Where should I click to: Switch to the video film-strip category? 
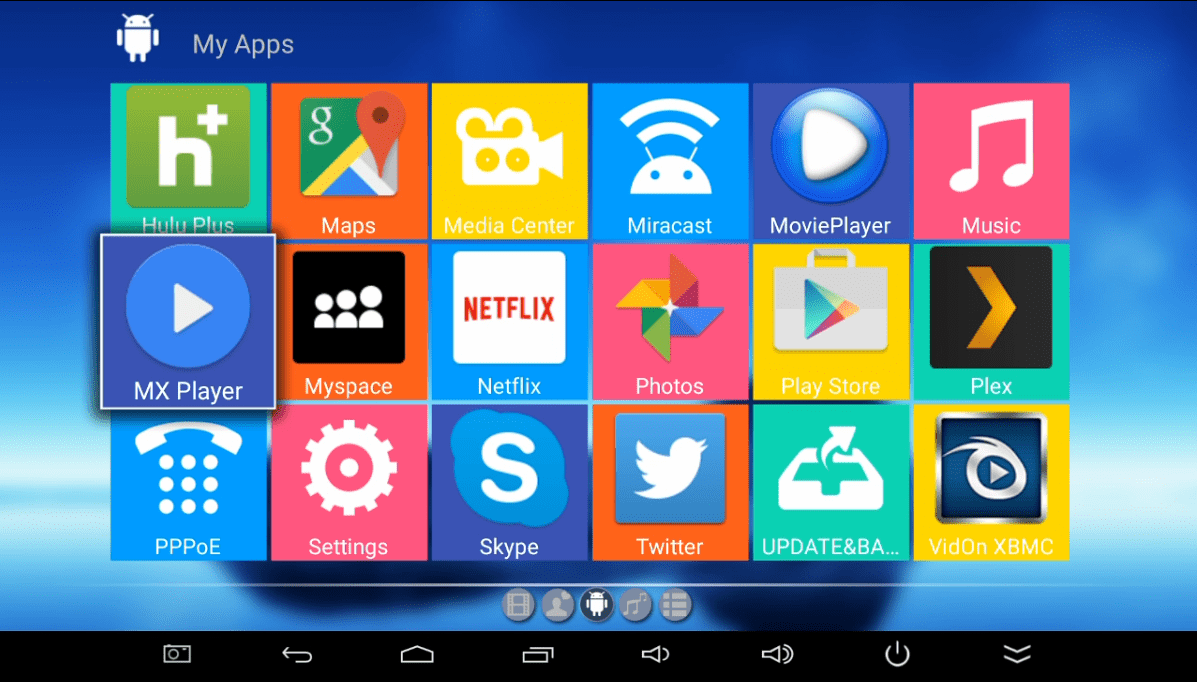[x=518, y=606]
